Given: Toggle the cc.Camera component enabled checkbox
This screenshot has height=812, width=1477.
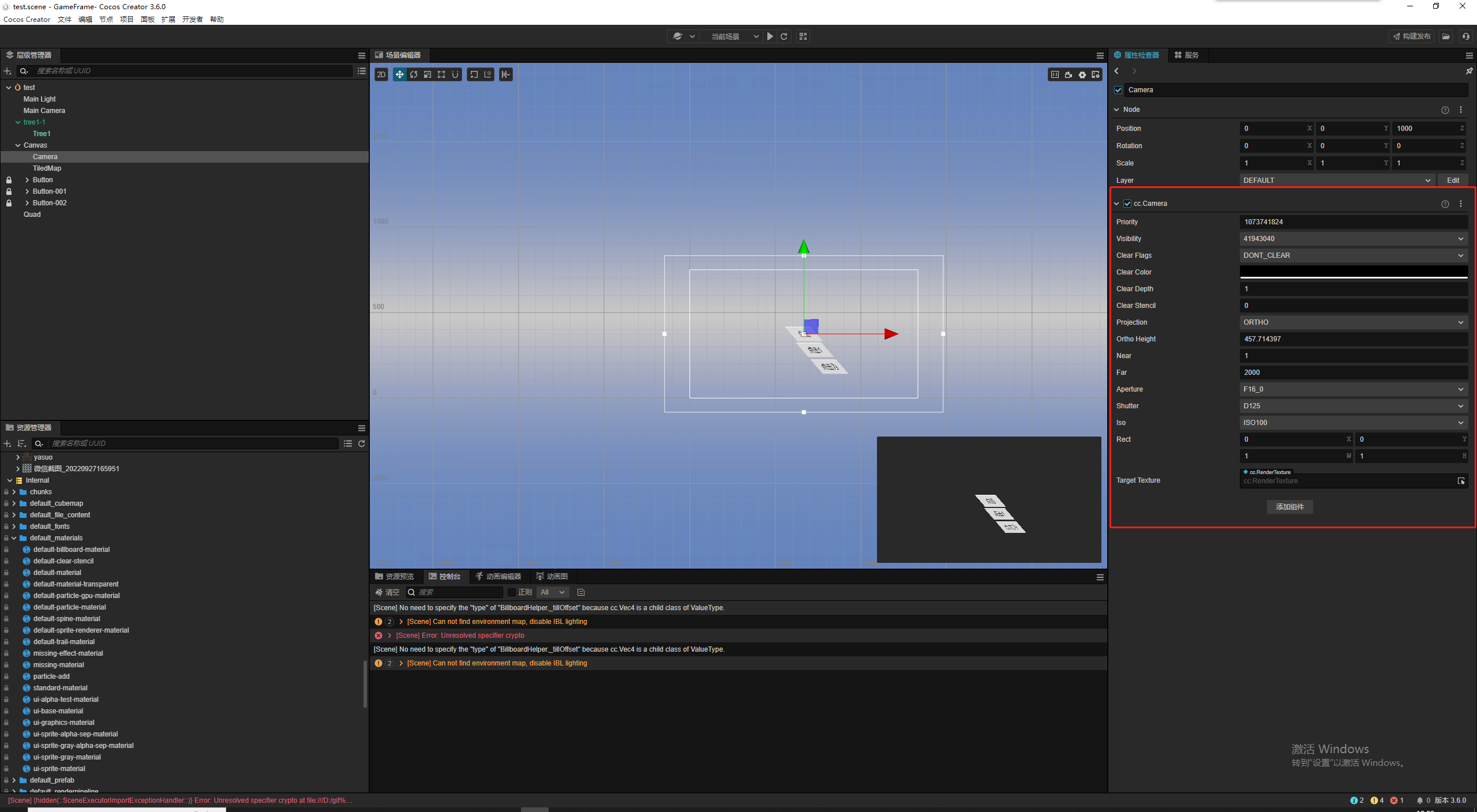Looking at the screenshot, I should tap(1127, 204).
